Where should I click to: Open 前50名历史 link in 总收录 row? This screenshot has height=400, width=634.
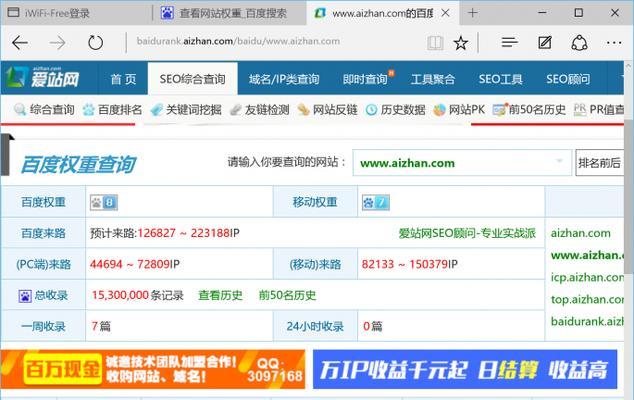click(x=287, y=295)
